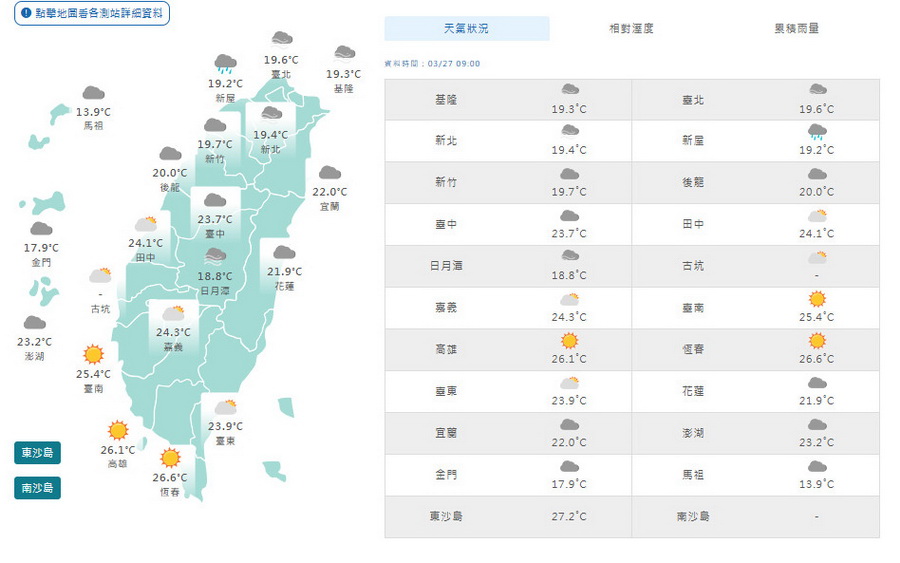Click the 南沙島 button
Viewport: 900px width, 563px height.
(38, 488)
